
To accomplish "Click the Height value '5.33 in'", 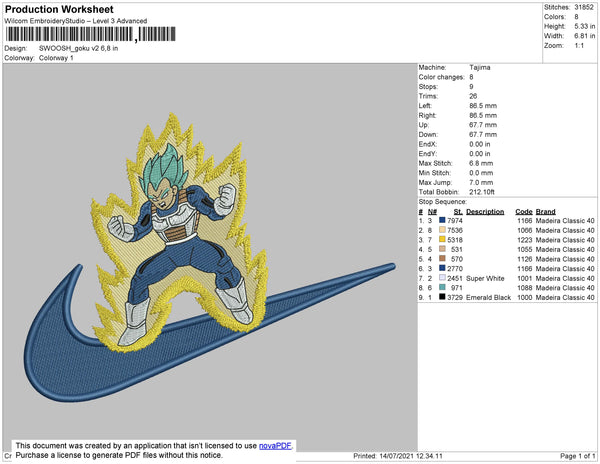I will click(584, 26).
